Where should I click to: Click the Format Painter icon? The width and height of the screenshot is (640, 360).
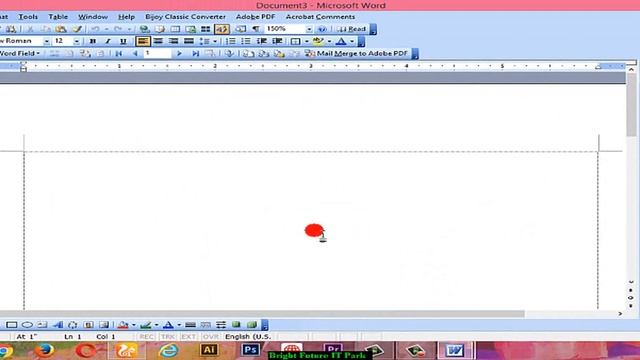77,29
